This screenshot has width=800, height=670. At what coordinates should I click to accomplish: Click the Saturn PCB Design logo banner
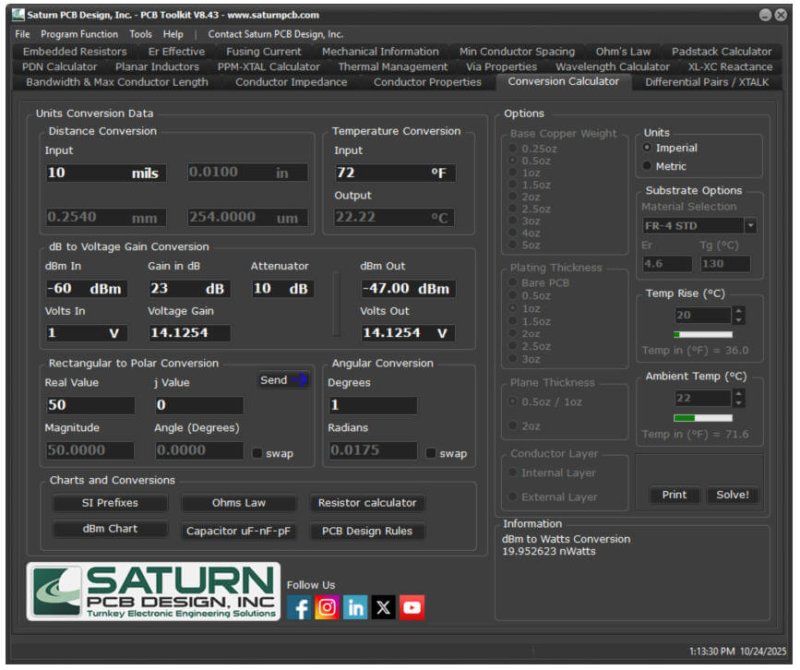154,591
